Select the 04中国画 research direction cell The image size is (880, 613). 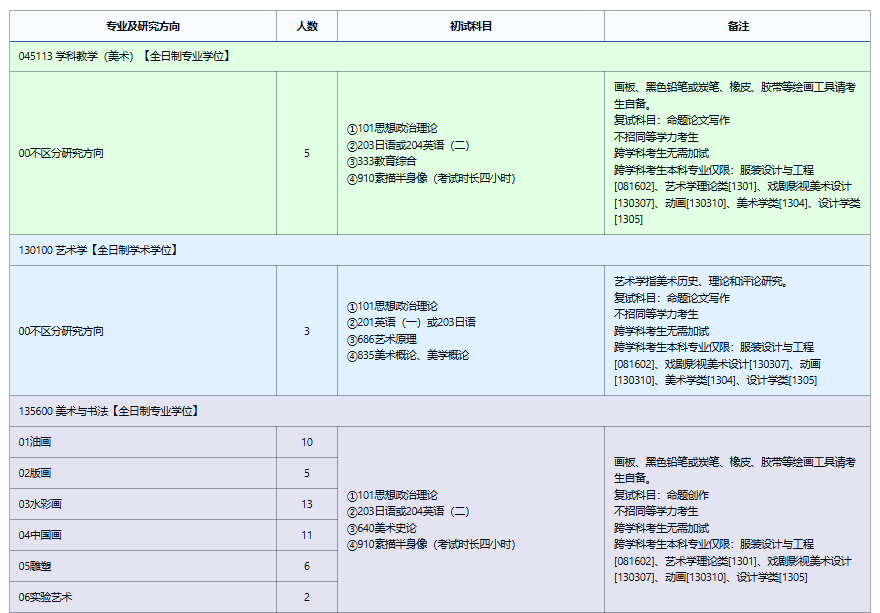[40, 535]
